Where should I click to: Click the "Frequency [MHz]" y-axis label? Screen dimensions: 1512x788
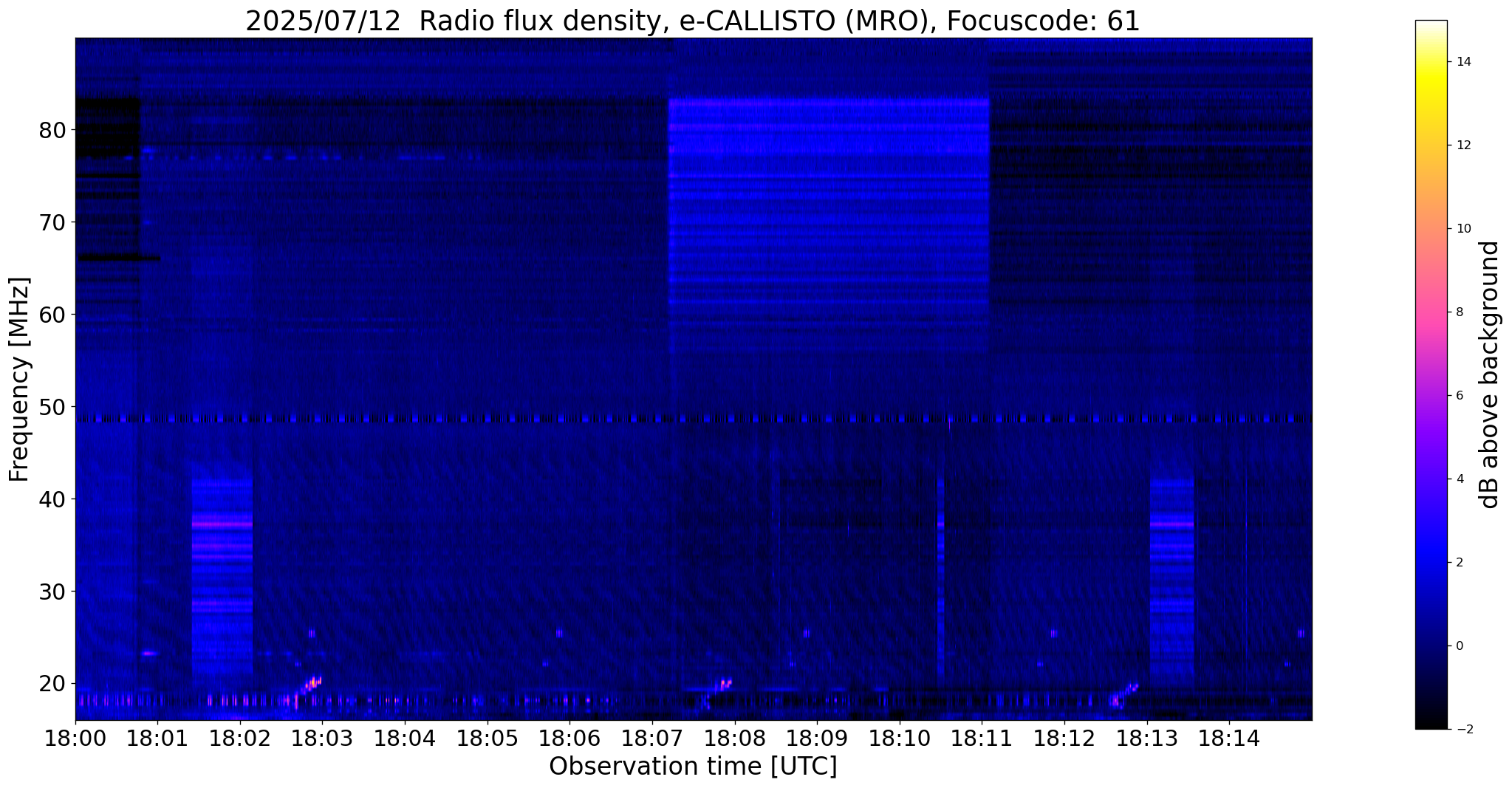click(x=20, y=380)
